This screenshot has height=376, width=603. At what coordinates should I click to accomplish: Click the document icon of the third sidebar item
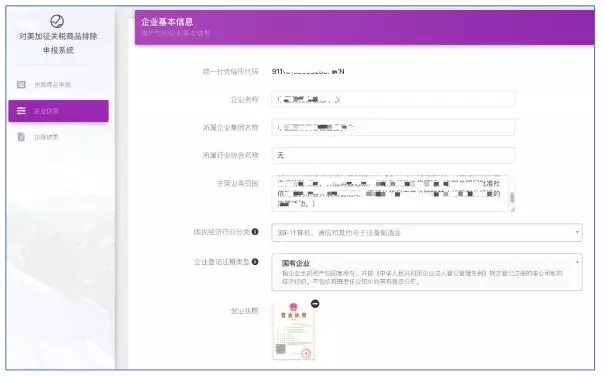pyautogui.click(x=21, y=137)
